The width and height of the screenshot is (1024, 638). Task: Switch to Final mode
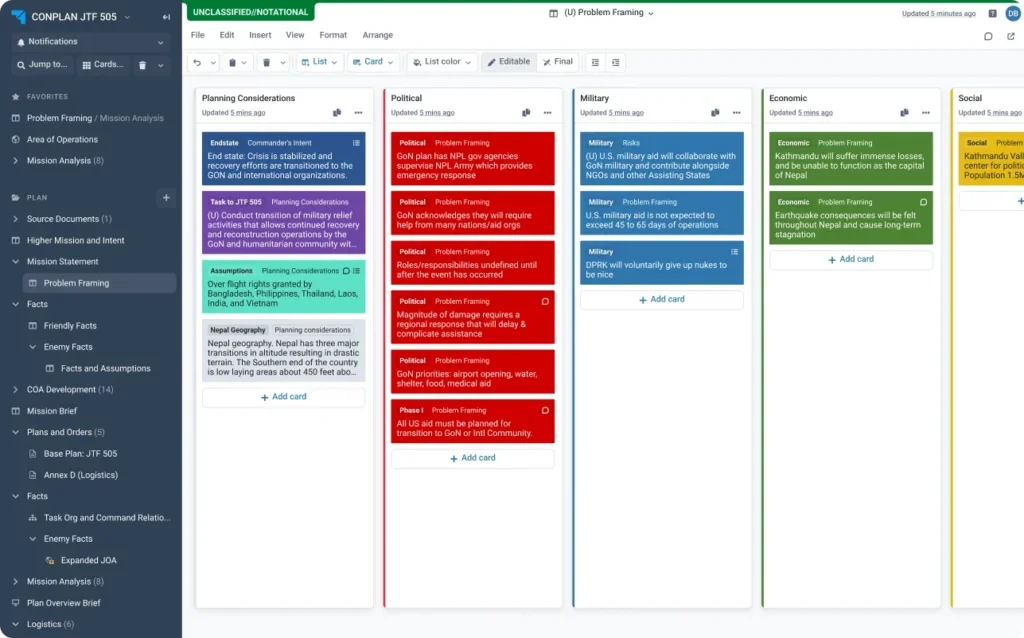558,62
